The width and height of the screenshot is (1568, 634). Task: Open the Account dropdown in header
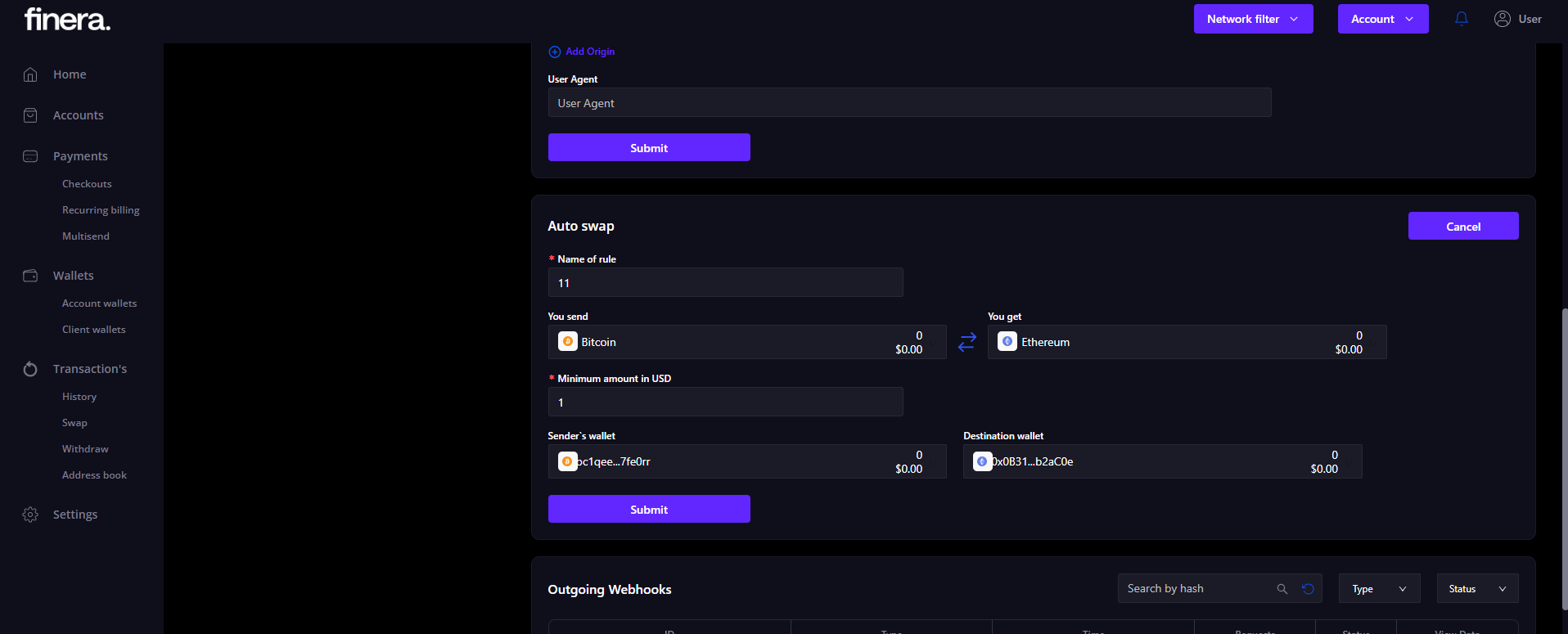(1382, 19)
